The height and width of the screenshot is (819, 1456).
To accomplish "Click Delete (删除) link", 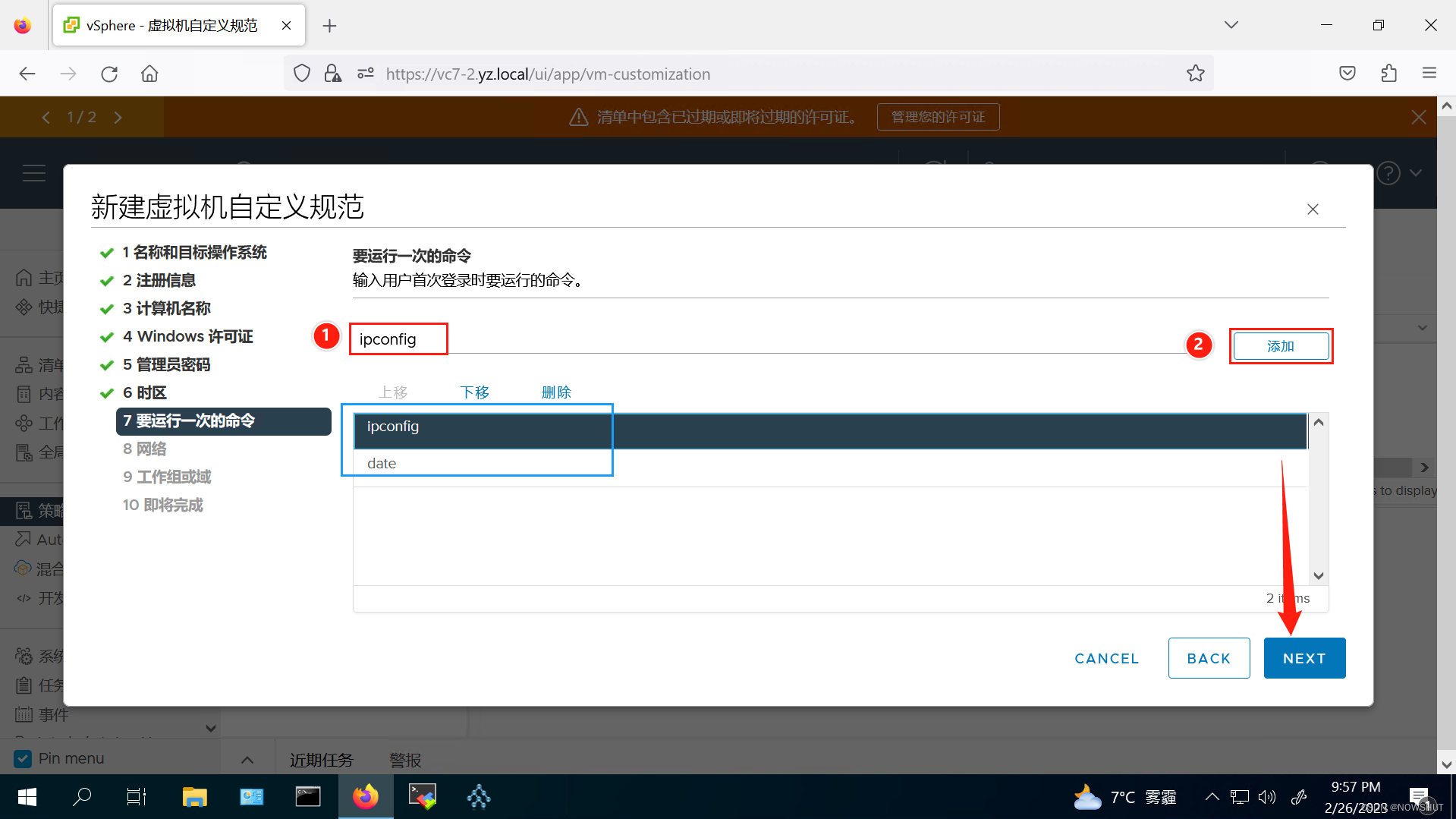I will pyautogui.click(x=556, y=392).
